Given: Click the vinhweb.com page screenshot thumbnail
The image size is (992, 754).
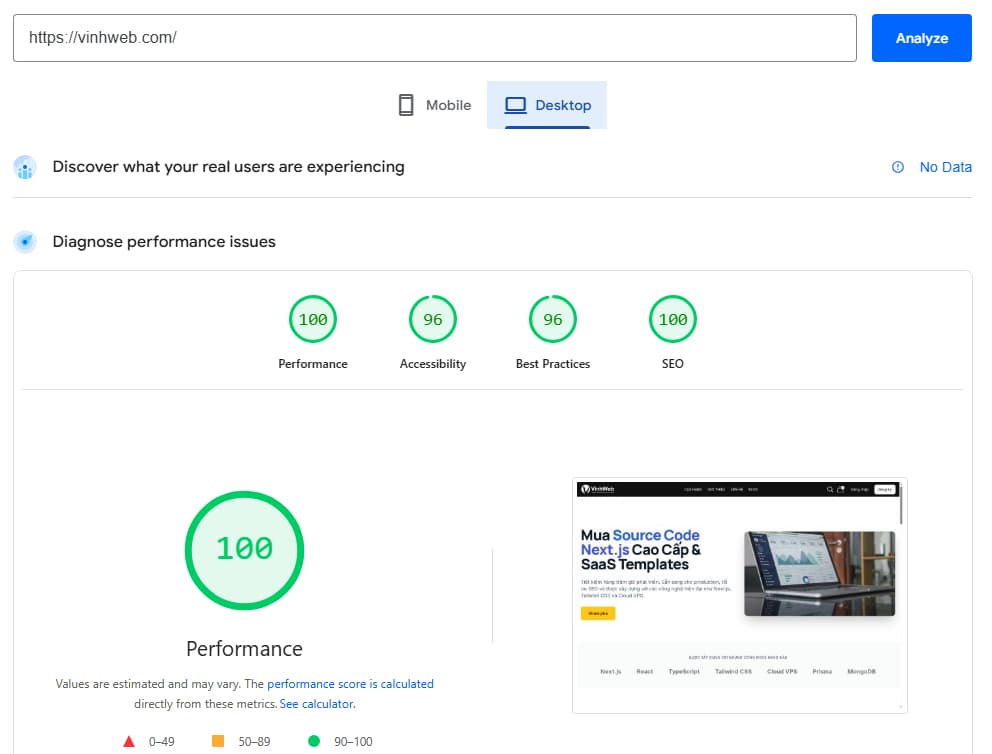Looking at the screenshot, I should coord(739,594).
